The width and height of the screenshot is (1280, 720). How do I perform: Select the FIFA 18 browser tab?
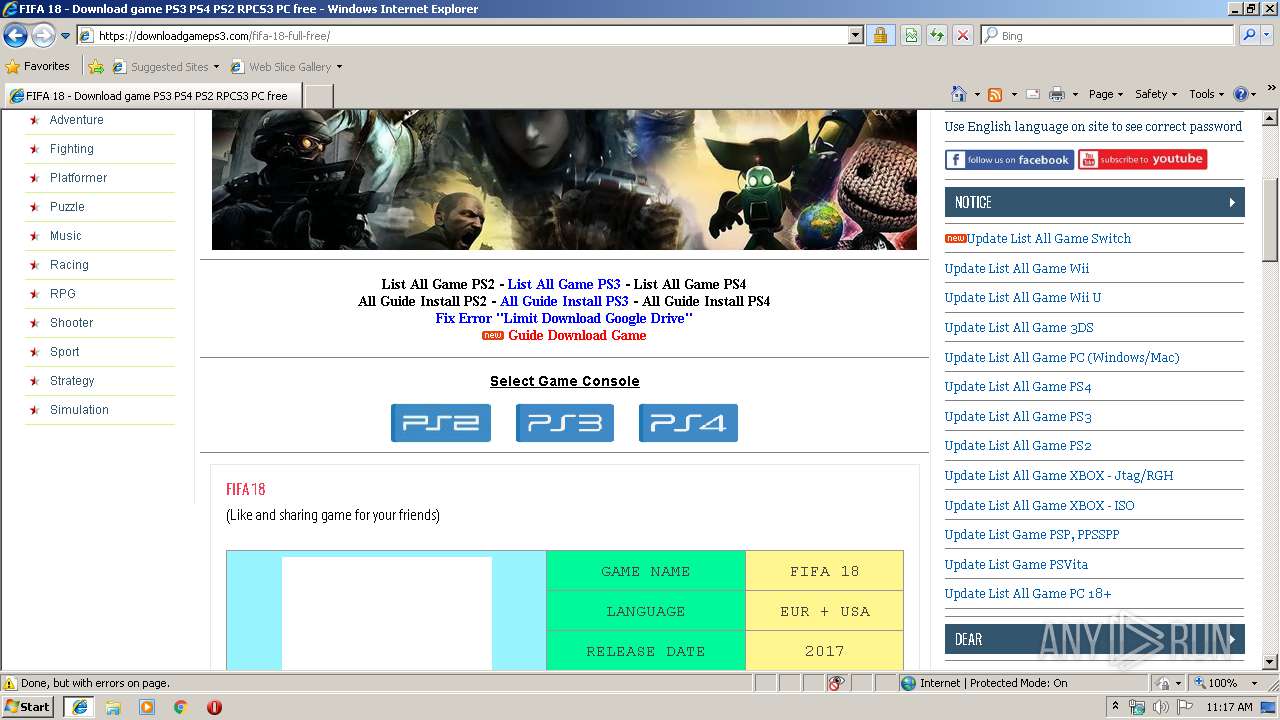coord(151,96)
